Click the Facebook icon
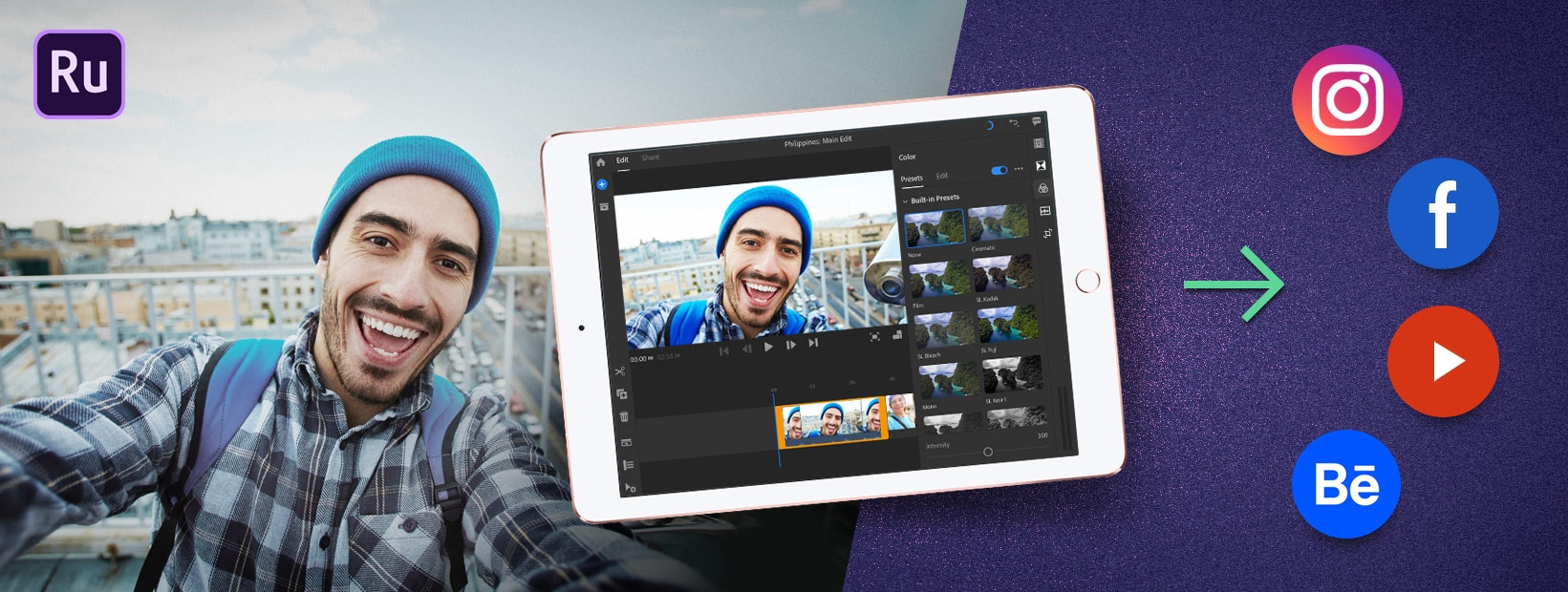 click(x=1442, y=213)
